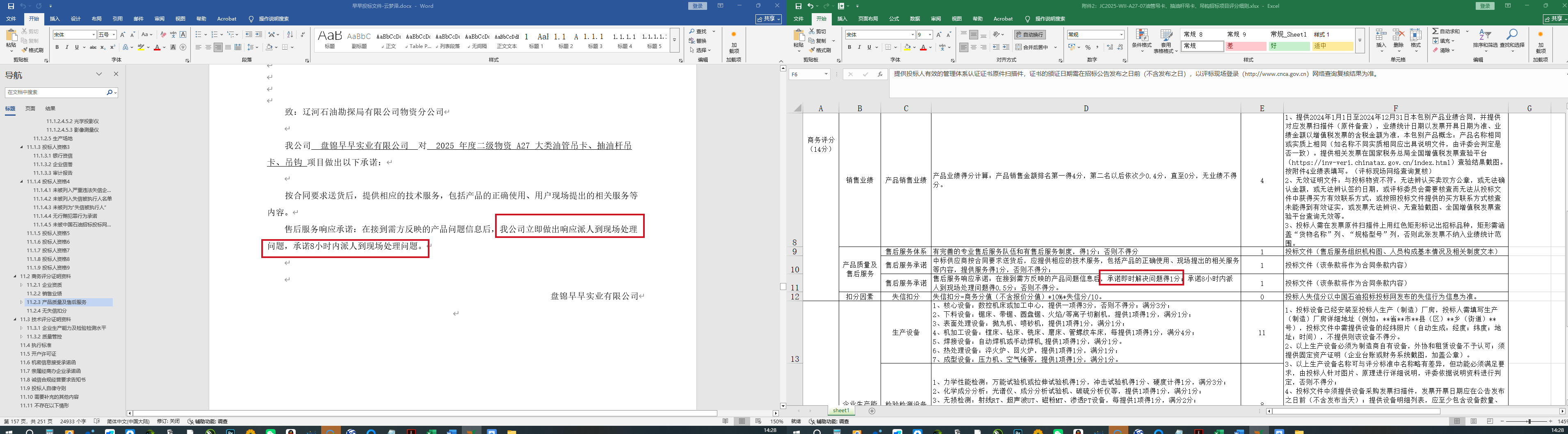
Task: Apply percent style in Excel
Action: pos(1088,48)
